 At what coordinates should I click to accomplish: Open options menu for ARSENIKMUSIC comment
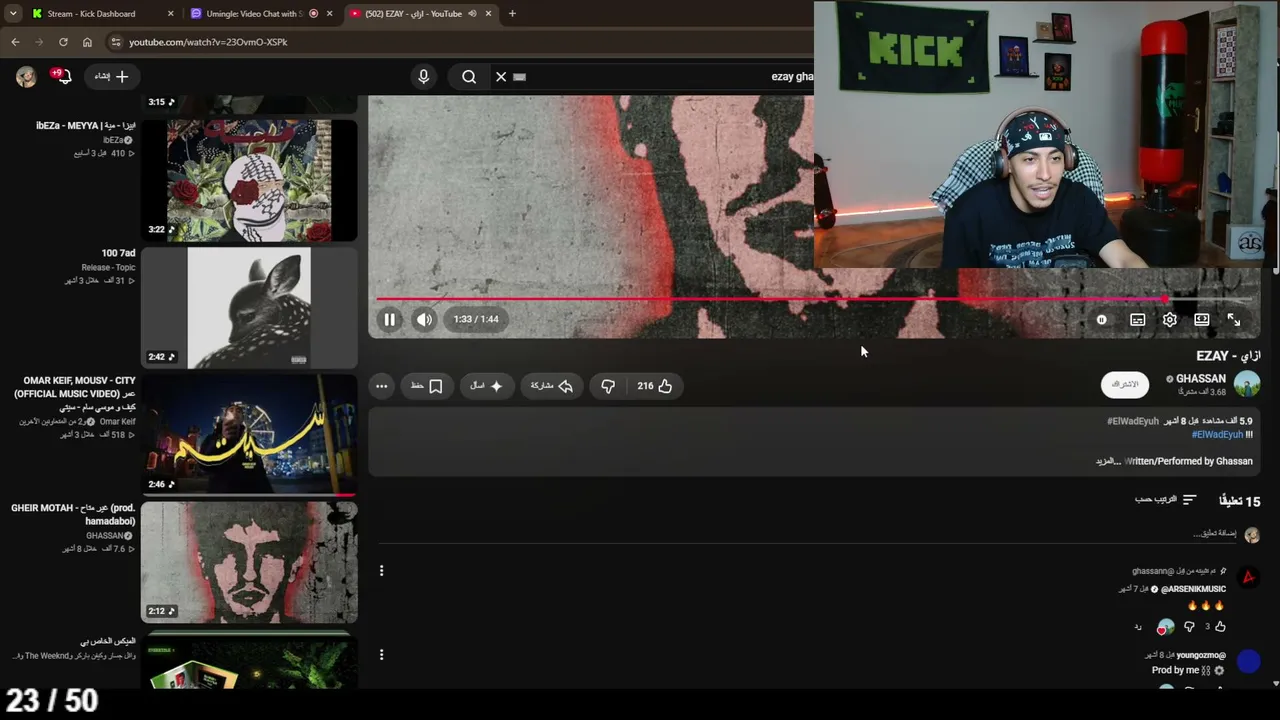click(381, 571)
